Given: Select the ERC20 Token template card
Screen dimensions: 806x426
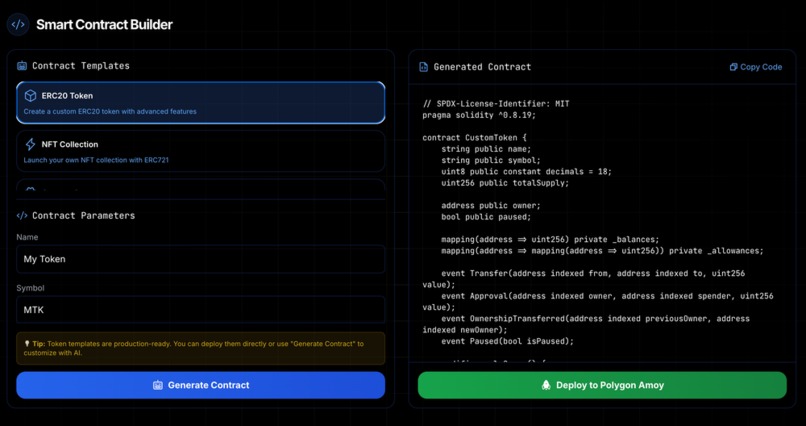Looking at the screenshot, I should [x=200, y=103].
